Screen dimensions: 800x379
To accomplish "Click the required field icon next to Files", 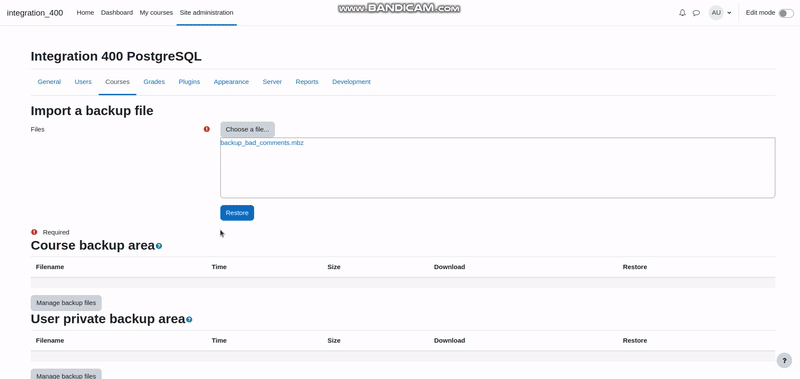I will coord(207,129).
